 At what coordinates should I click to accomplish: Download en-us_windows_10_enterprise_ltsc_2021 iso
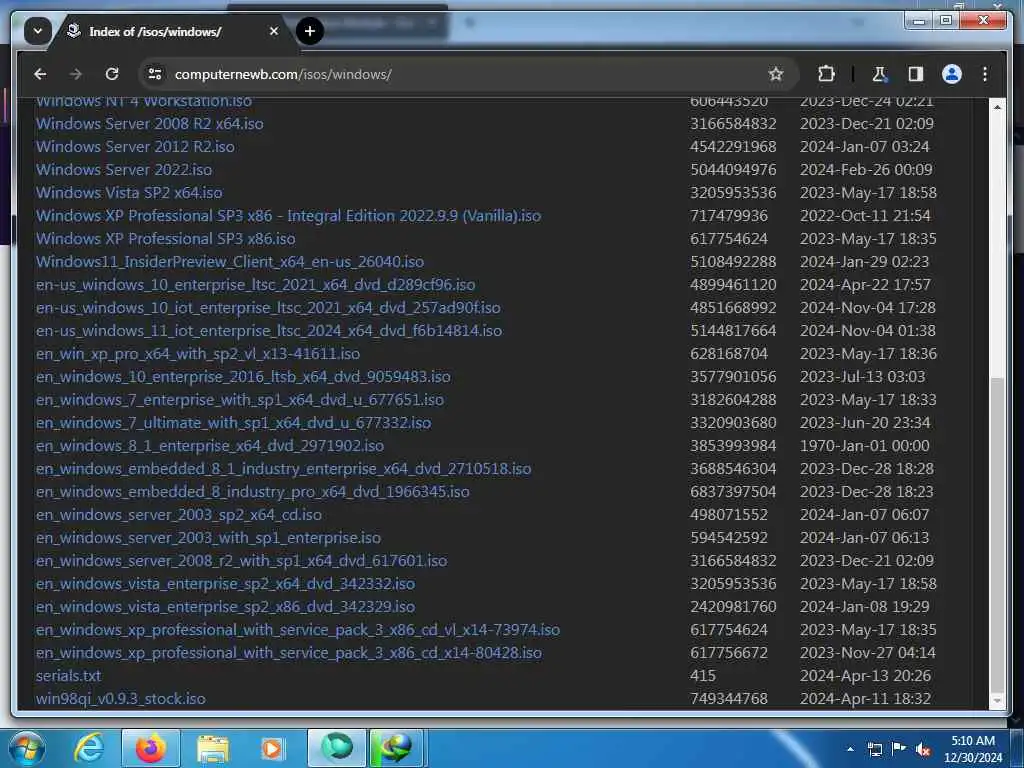click(255, 285)
